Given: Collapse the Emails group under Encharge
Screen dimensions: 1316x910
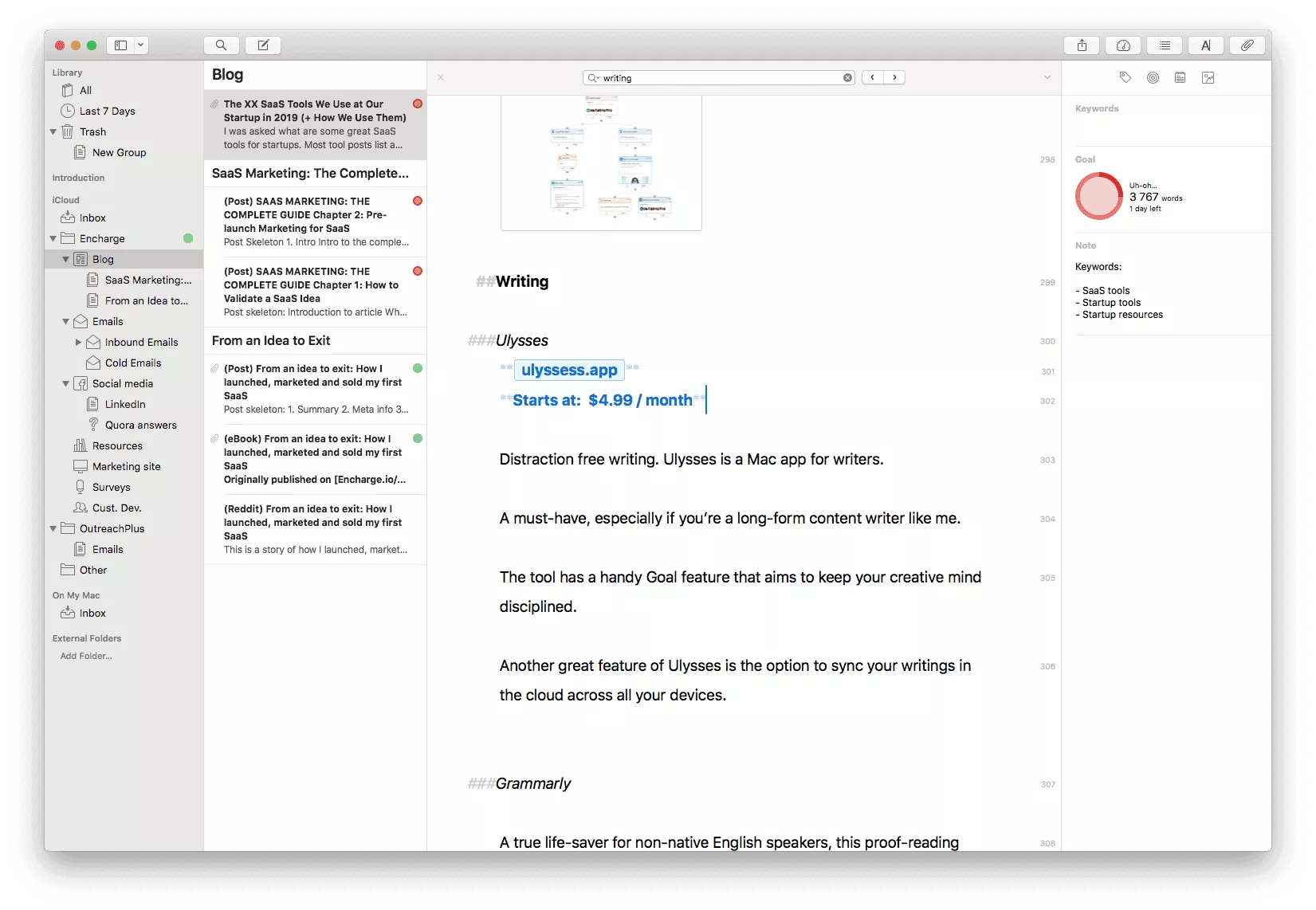Looking at the screenshot, I should click(x=66, y=321).
